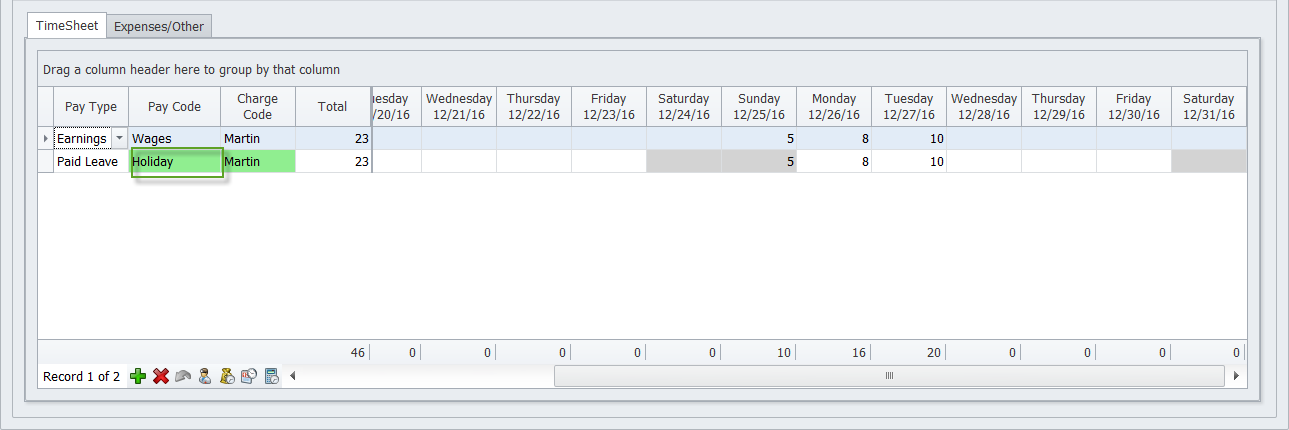
Task: Click the green plus add record icon
Action: click(x=139, y=376)
